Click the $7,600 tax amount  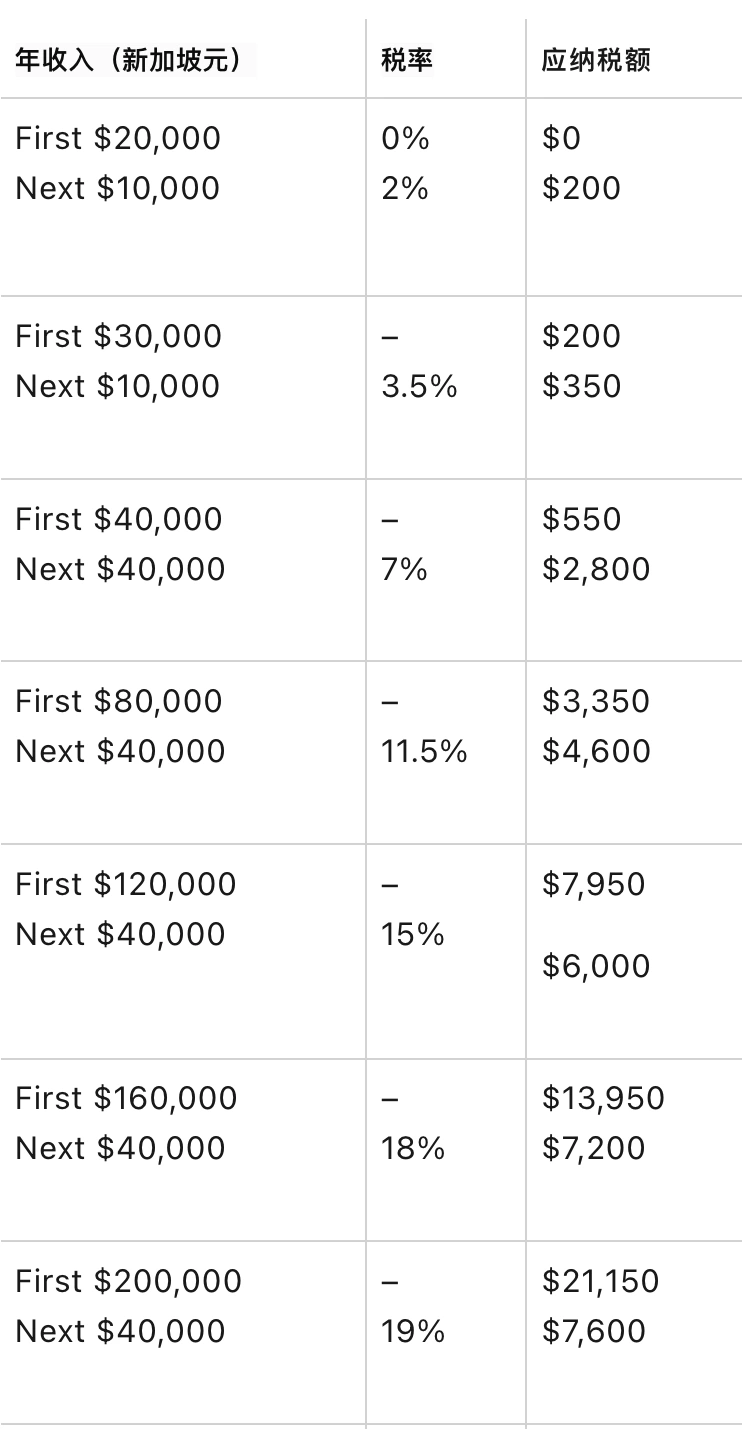pos(594,1331)
